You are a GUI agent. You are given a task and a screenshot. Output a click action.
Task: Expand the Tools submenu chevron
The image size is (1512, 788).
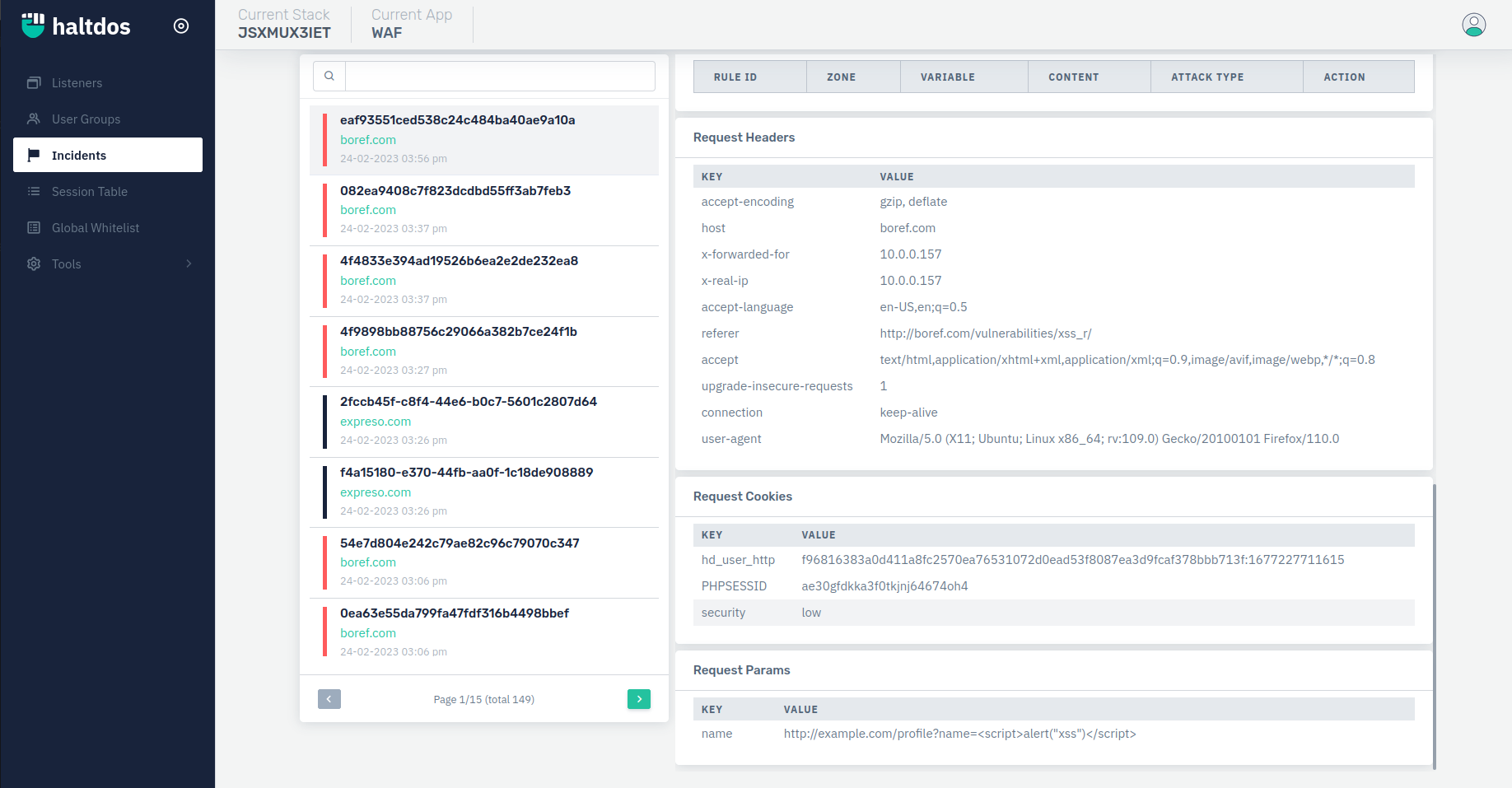(x=189, y=263)
